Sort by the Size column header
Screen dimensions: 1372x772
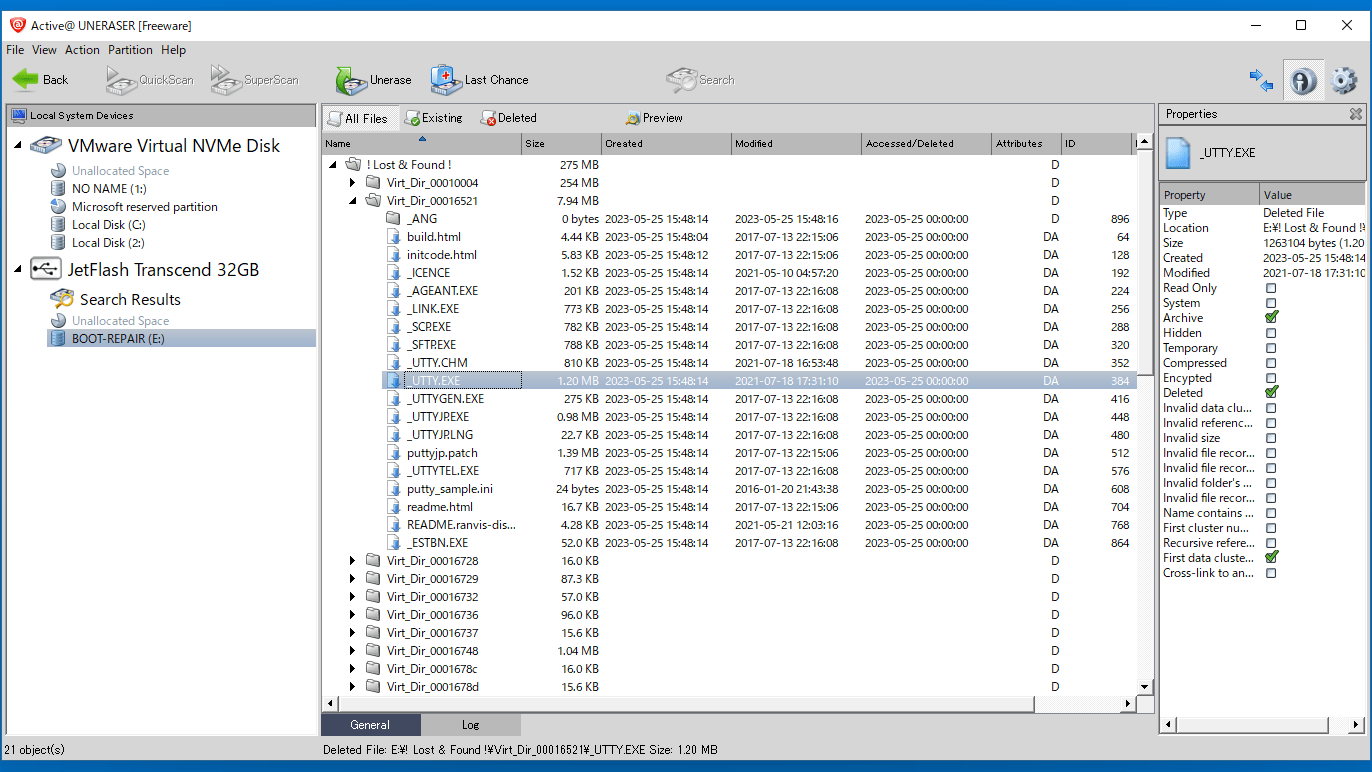(561, 144)
